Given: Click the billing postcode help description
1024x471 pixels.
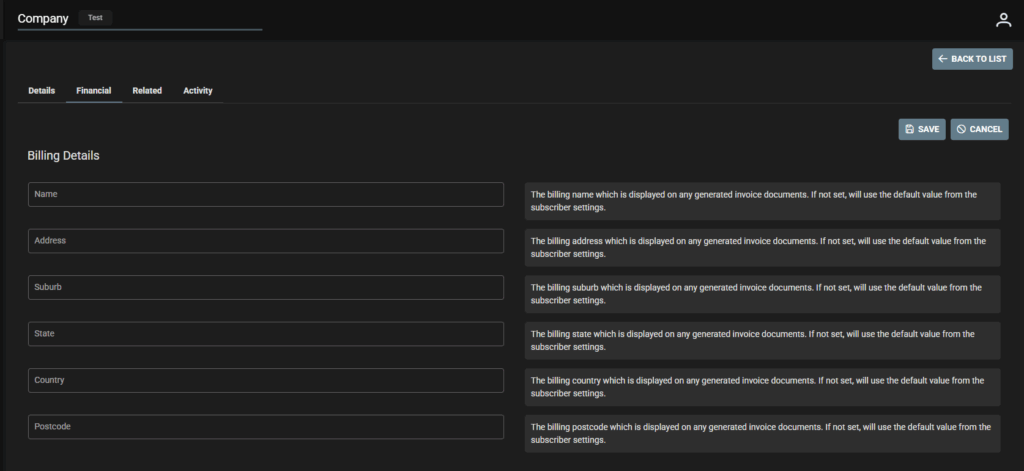Looking at the screenshot, I should [762, 433].
